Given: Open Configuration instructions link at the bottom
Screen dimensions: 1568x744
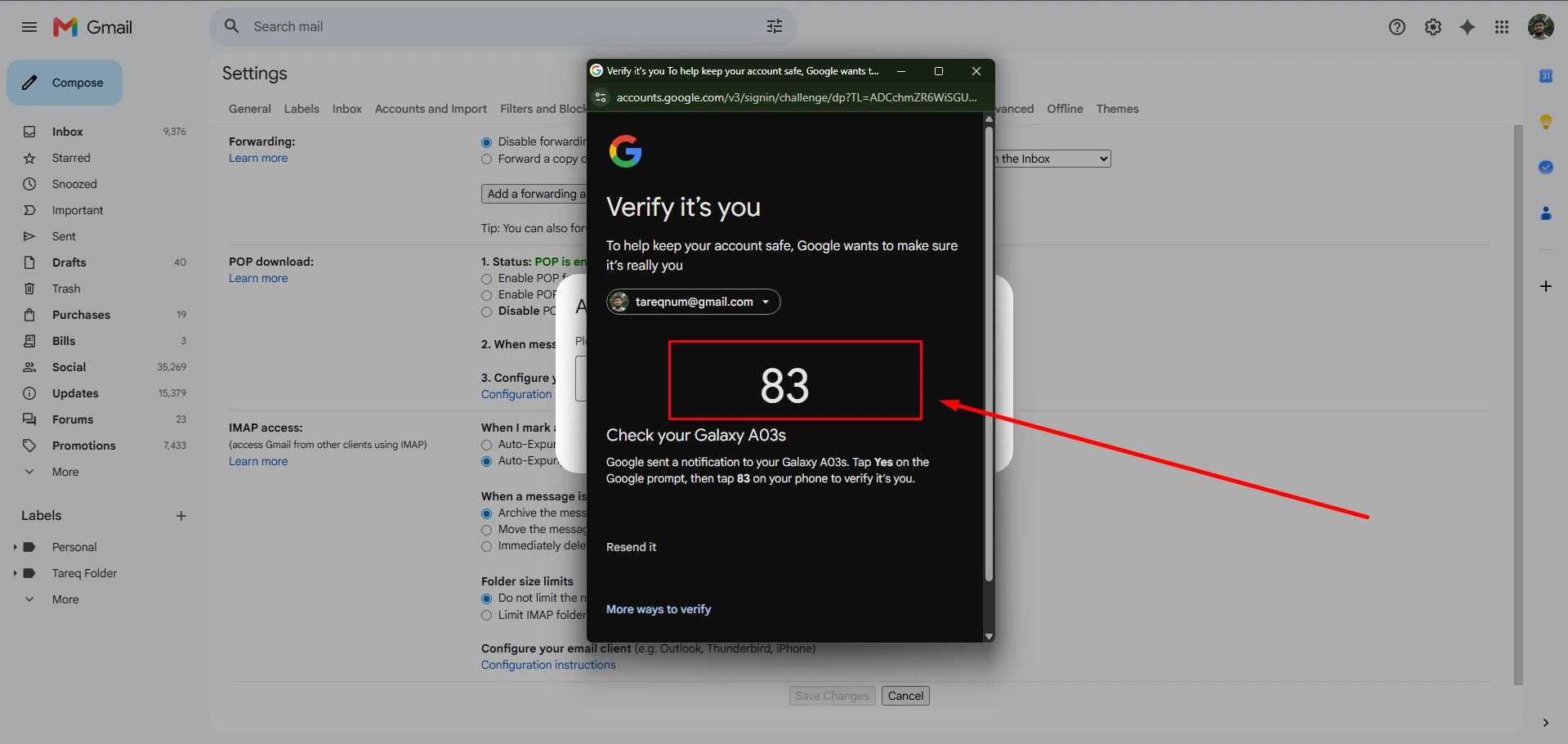Looking at the screenshot, I should point(548,665).
